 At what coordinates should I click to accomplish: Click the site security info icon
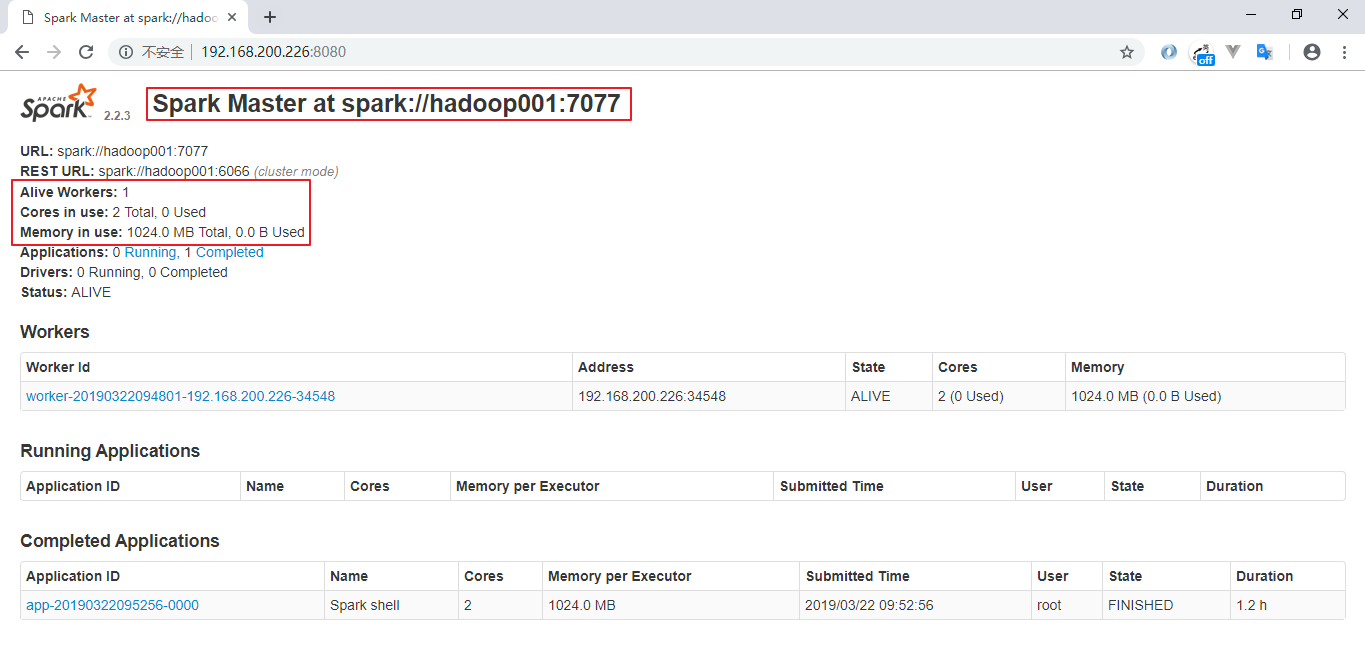pyautogui.click(x=126, y=52)
